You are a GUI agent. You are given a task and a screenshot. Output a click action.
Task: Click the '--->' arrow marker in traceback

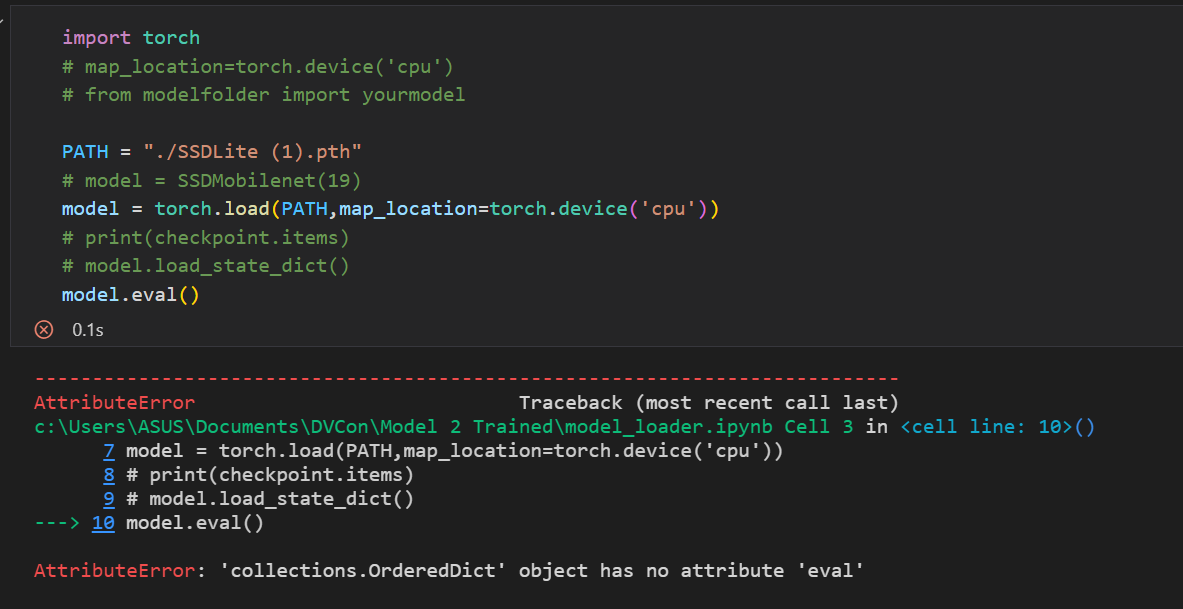pos(57,523)
